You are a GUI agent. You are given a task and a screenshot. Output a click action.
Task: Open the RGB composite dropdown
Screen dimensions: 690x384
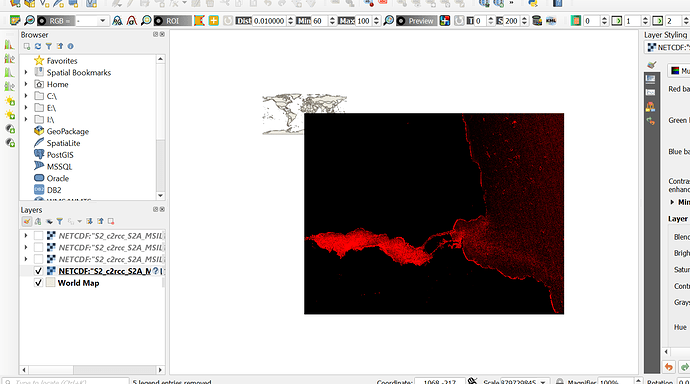coord(92,21)
